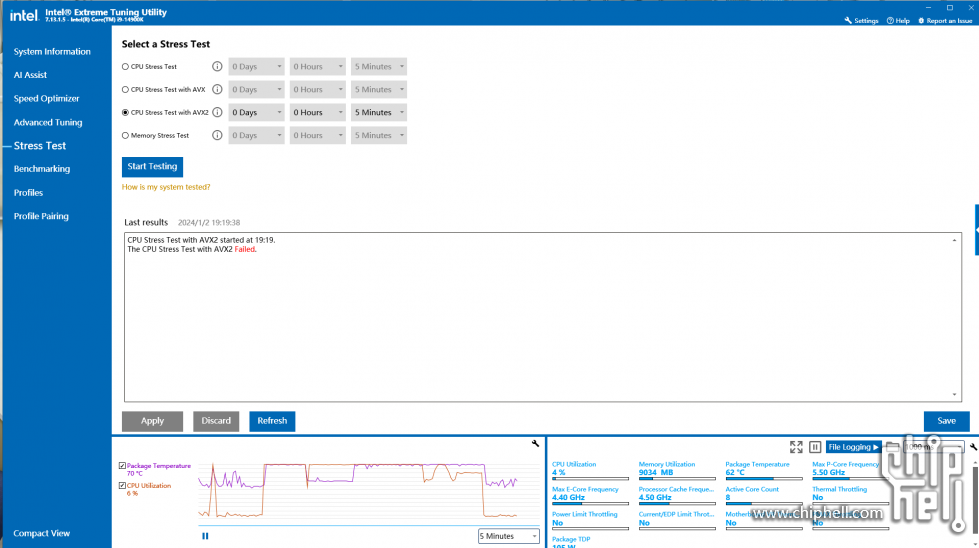Open Benchmarking section
The width and height of the screenshot is (979, 548).
click(42, 169)
